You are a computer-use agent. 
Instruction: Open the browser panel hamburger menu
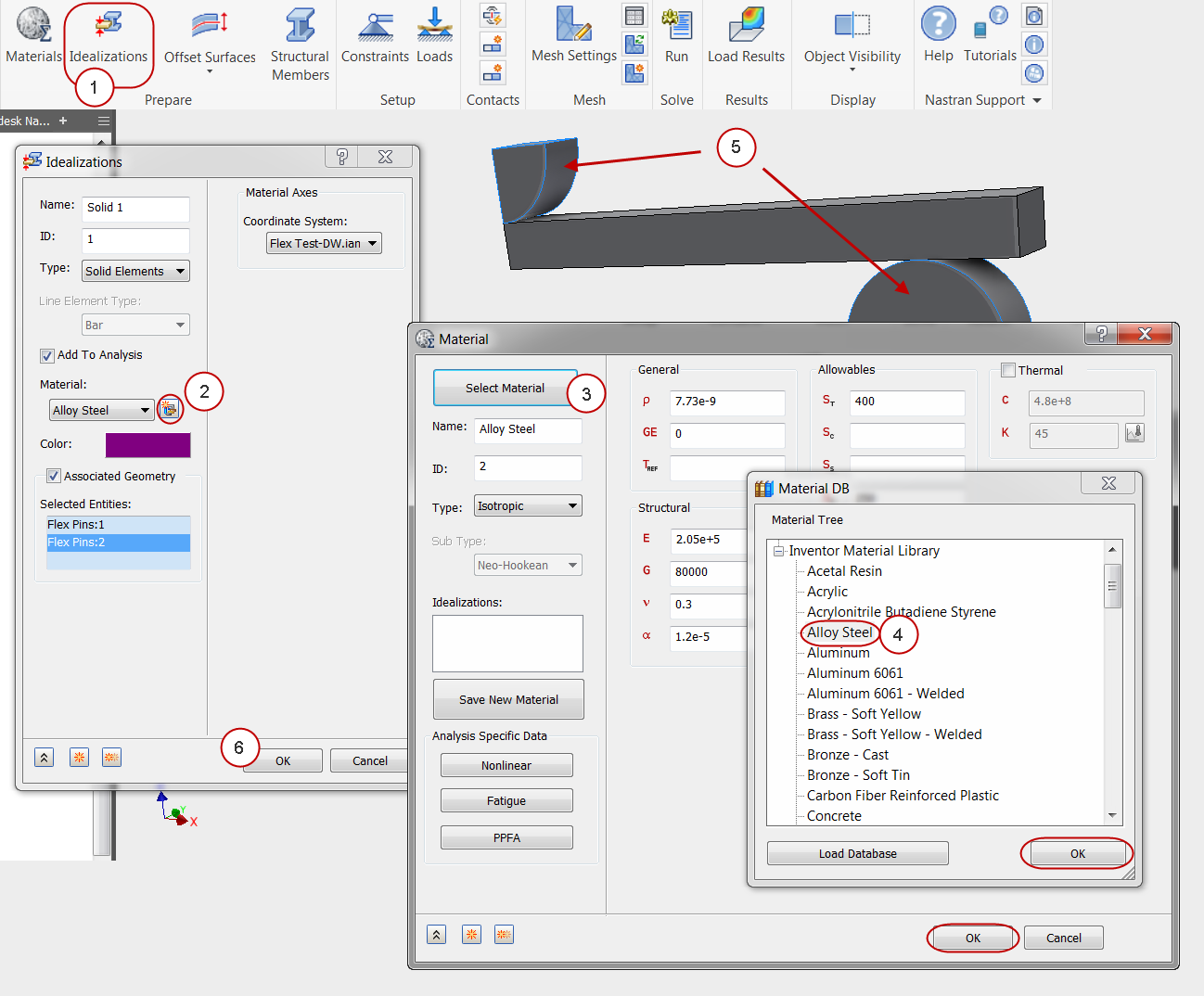[104, 121]
